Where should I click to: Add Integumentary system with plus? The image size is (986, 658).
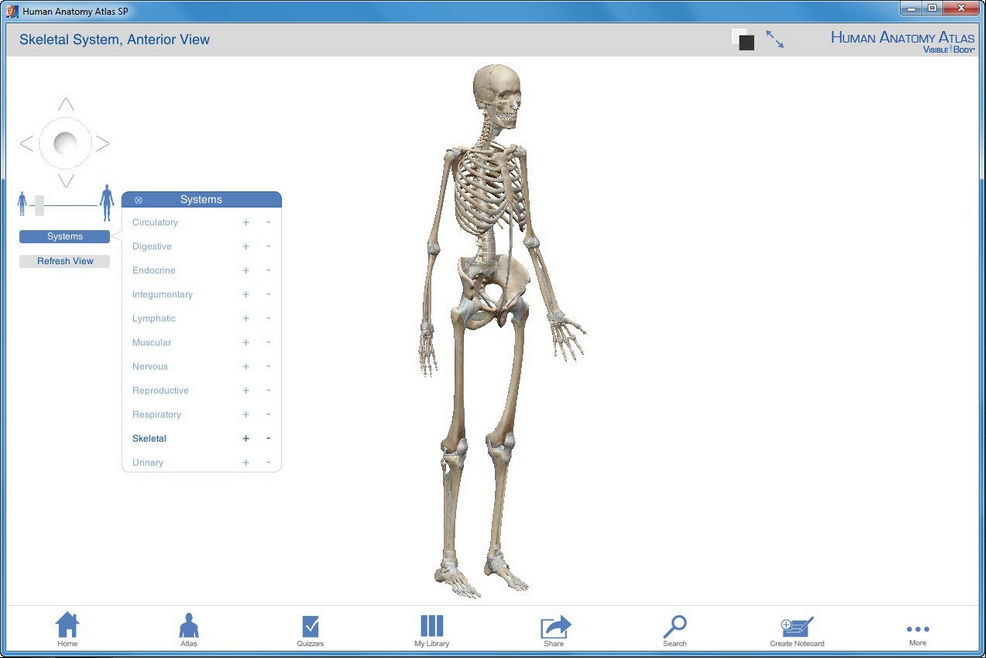[246, 294]
